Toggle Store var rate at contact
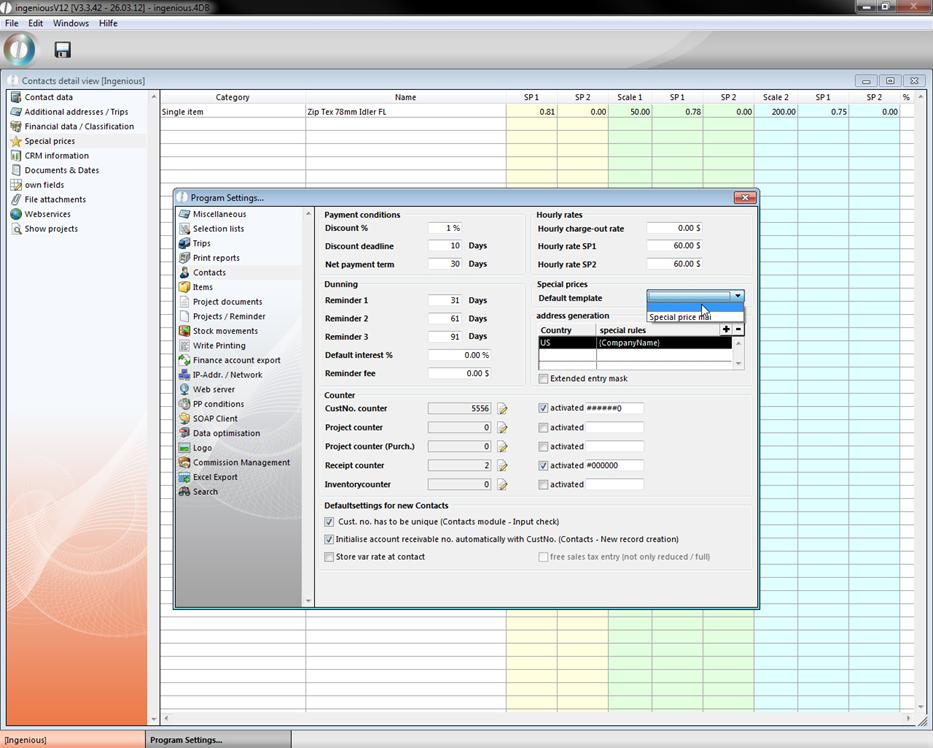This screenshot has height=748, width=933. coord(329,557)
